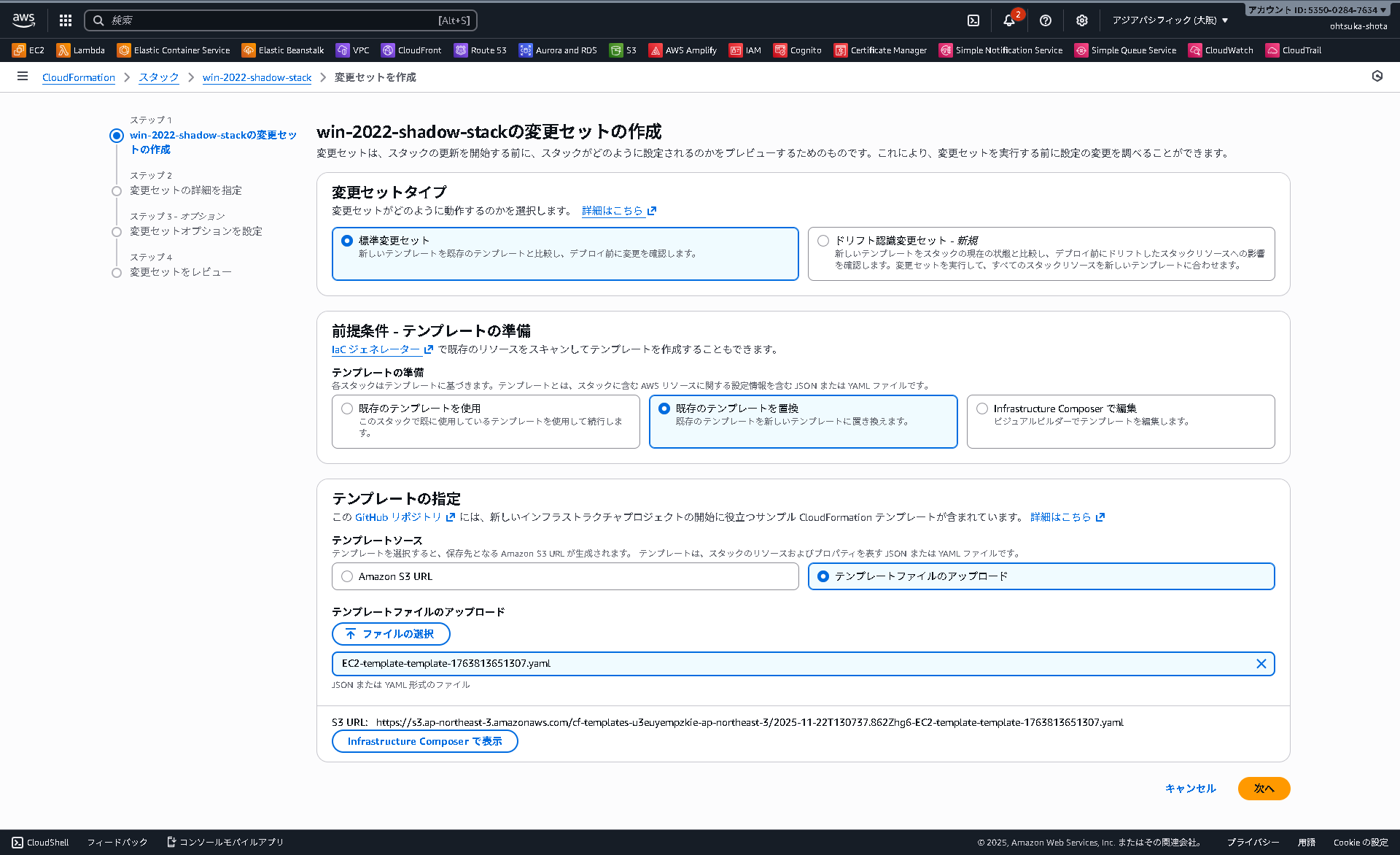
Task: Open the navigation hamburger menu
Action: [x=23, y=76]
